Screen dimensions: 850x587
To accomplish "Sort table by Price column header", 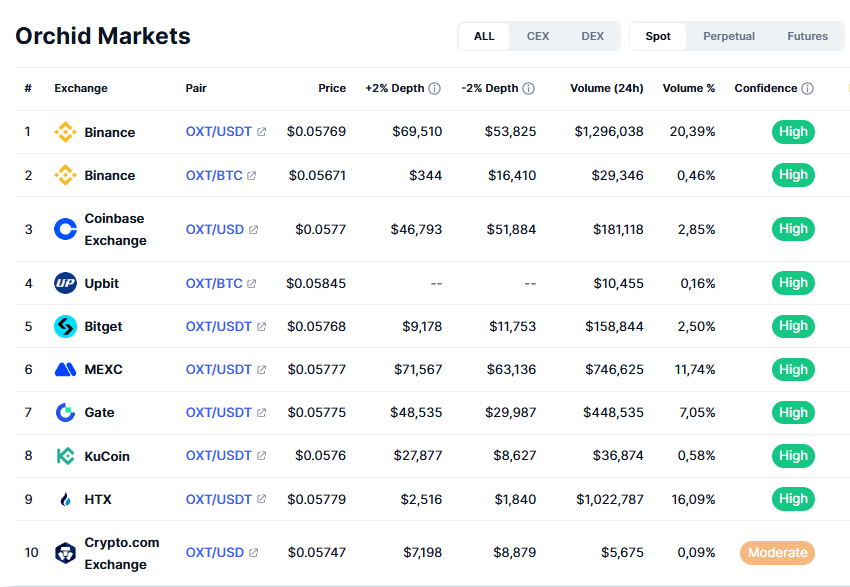I will (x=332, y=88).
